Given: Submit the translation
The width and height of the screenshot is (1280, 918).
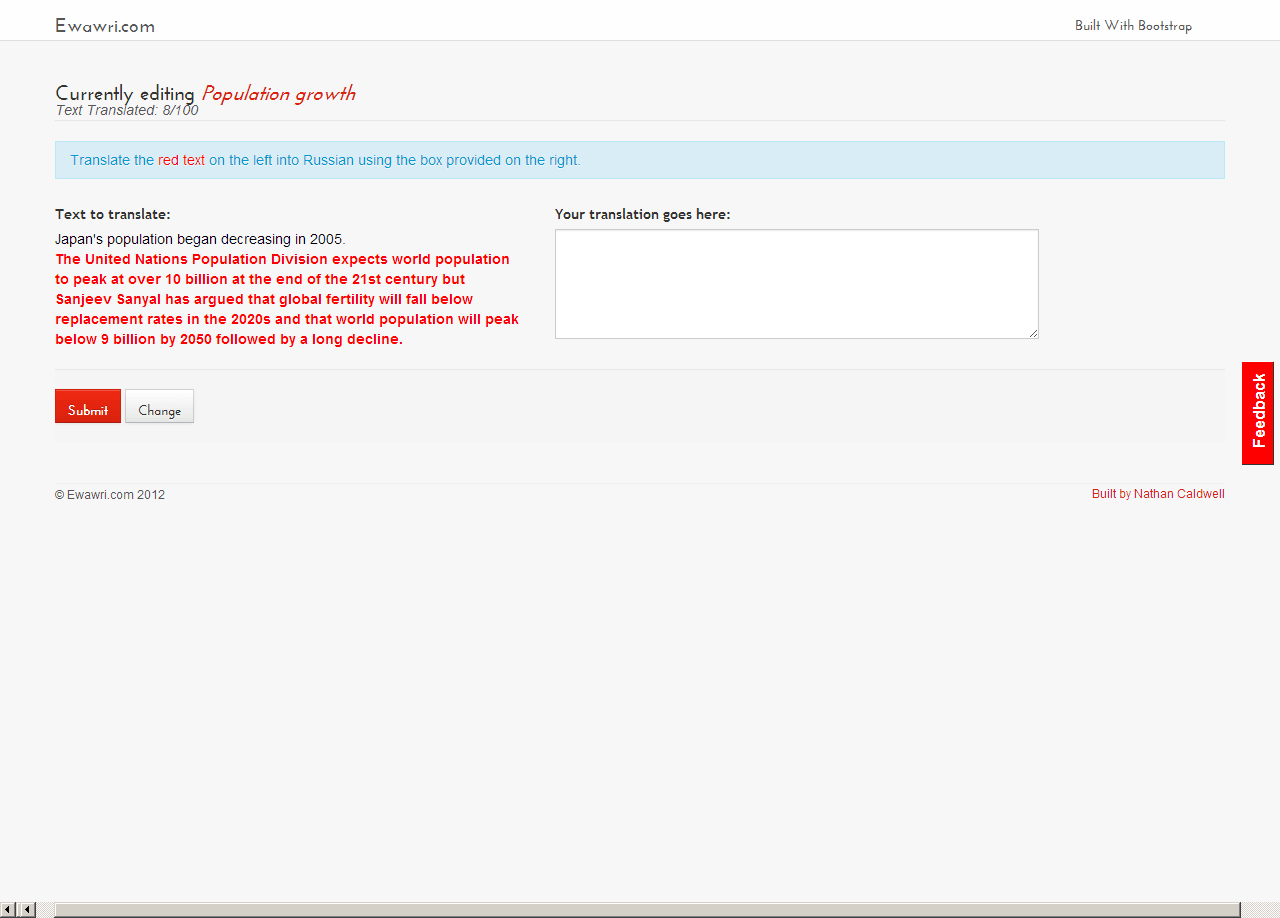Looking at the screenshot, I should pos(88,406).
